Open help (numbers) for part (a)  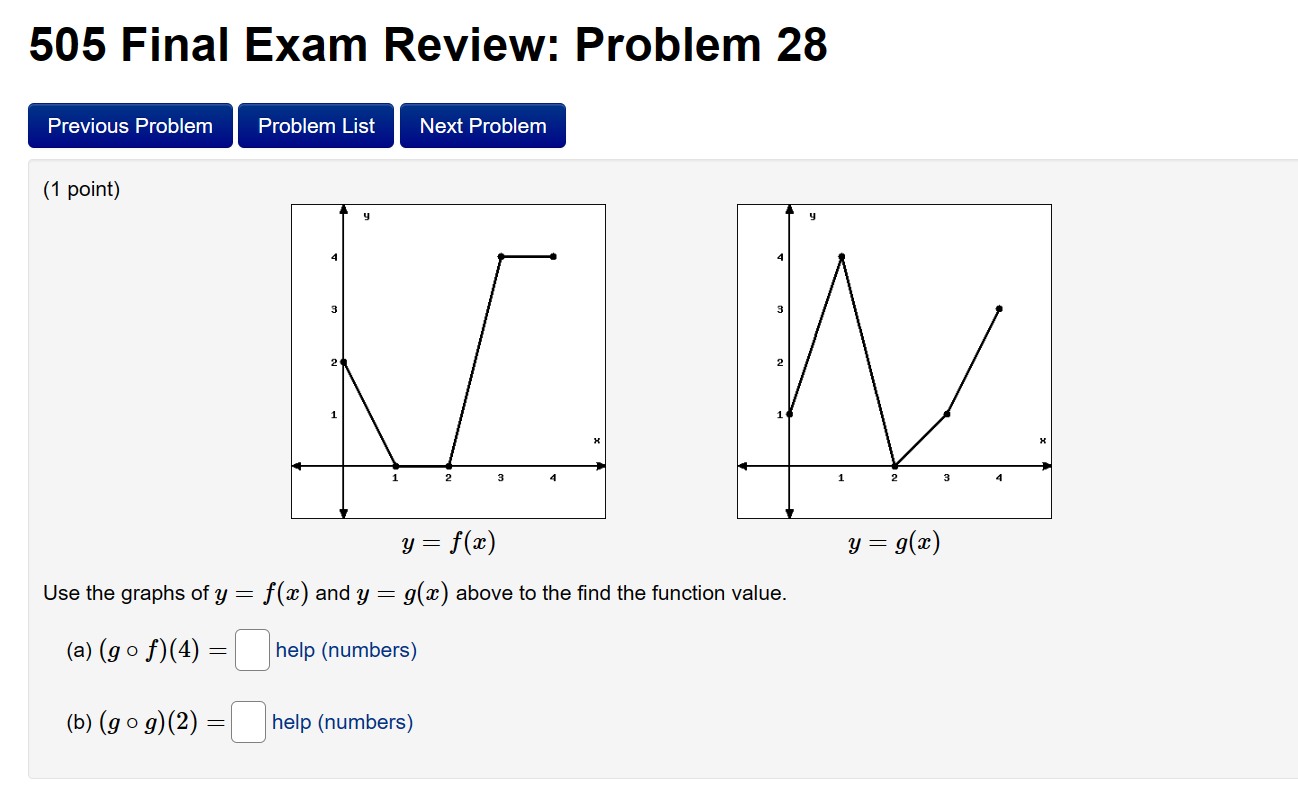pos(346,650)
